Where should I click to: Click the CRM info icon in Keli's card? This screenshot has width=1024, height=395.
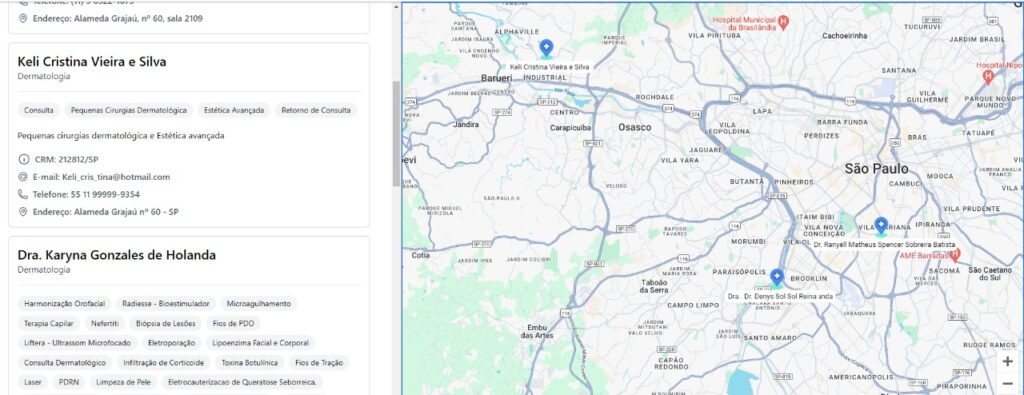(x=24, y=159)
